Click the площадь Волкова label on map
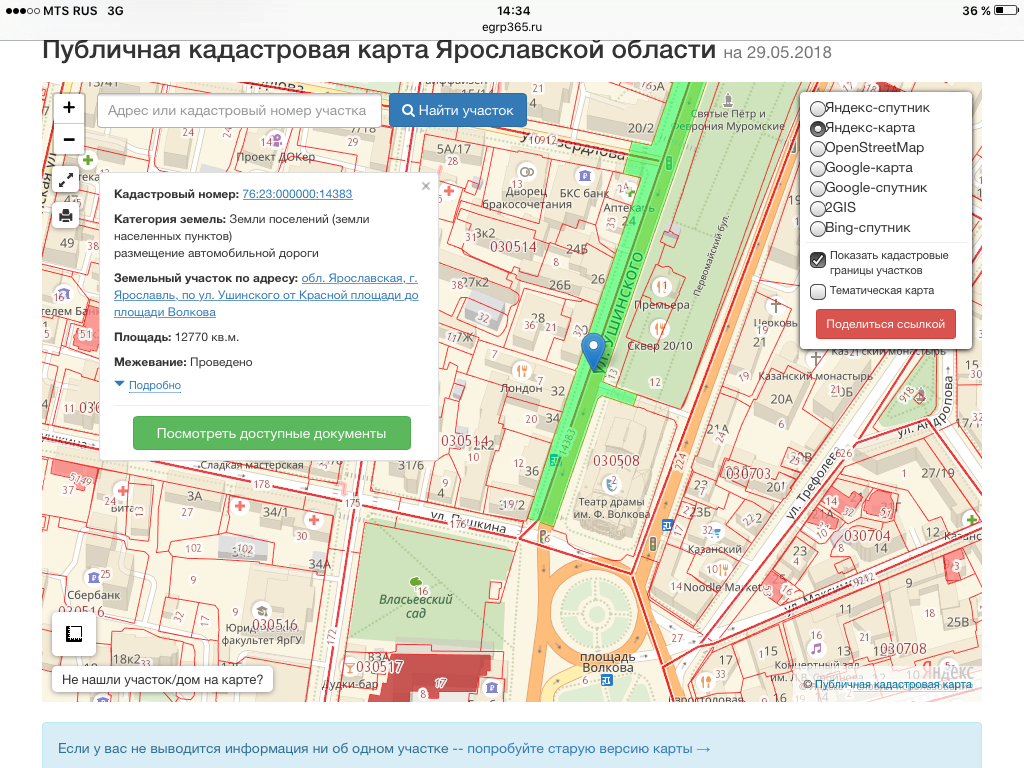Viewport: 1024px width, 768px height. coord(607,662)
